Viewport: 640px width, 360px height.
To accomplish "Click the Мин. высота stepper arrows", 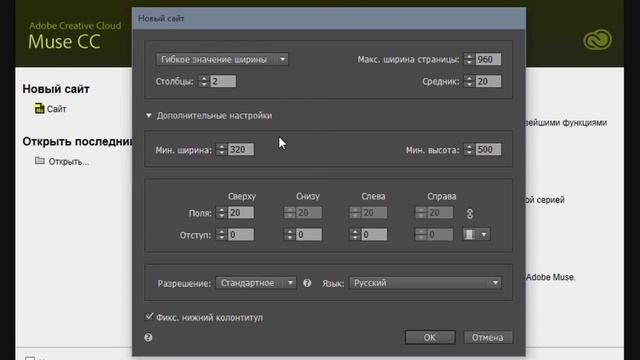I will point(469,149).
